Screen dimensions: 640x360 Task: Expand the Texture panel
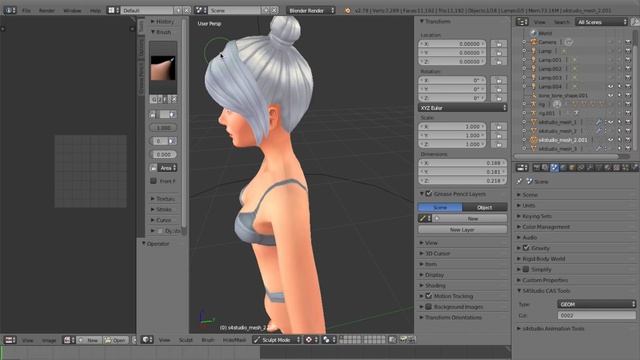click(x=163, y=199)
